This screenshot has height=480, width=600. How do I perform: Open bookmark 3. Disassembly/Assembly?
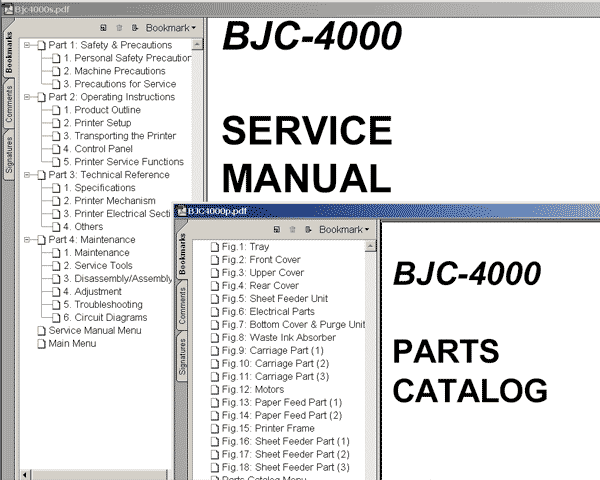click(118, 279)
